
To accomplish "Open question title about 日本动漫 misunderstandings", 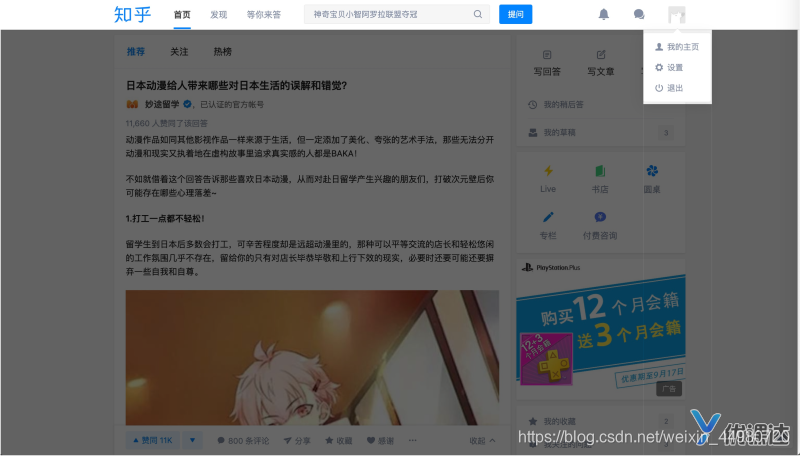I will [x=236, y=85].
